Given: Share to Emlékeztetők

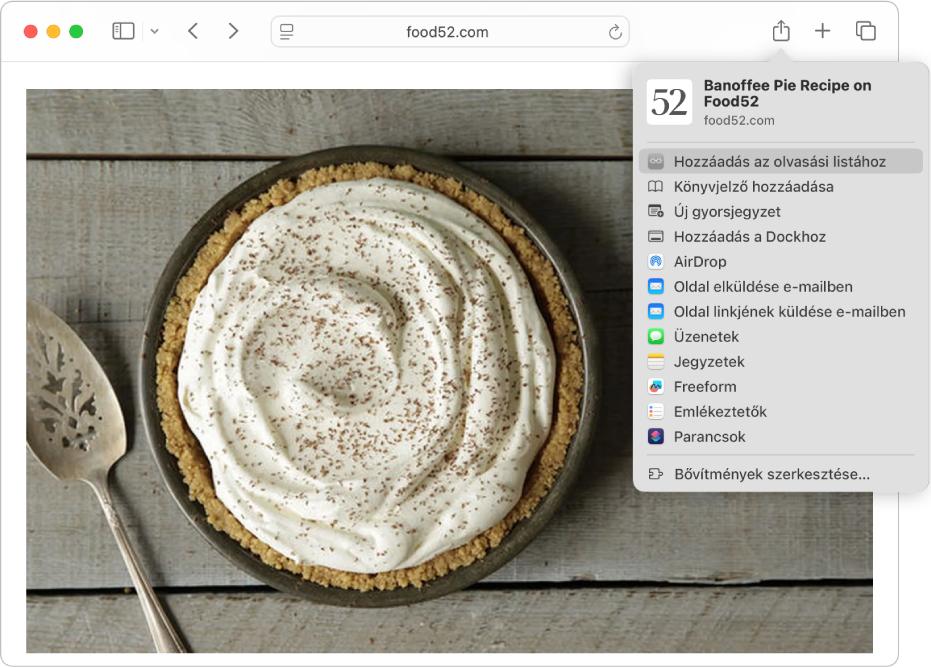Looking at the screenshot, I should 781,411.
